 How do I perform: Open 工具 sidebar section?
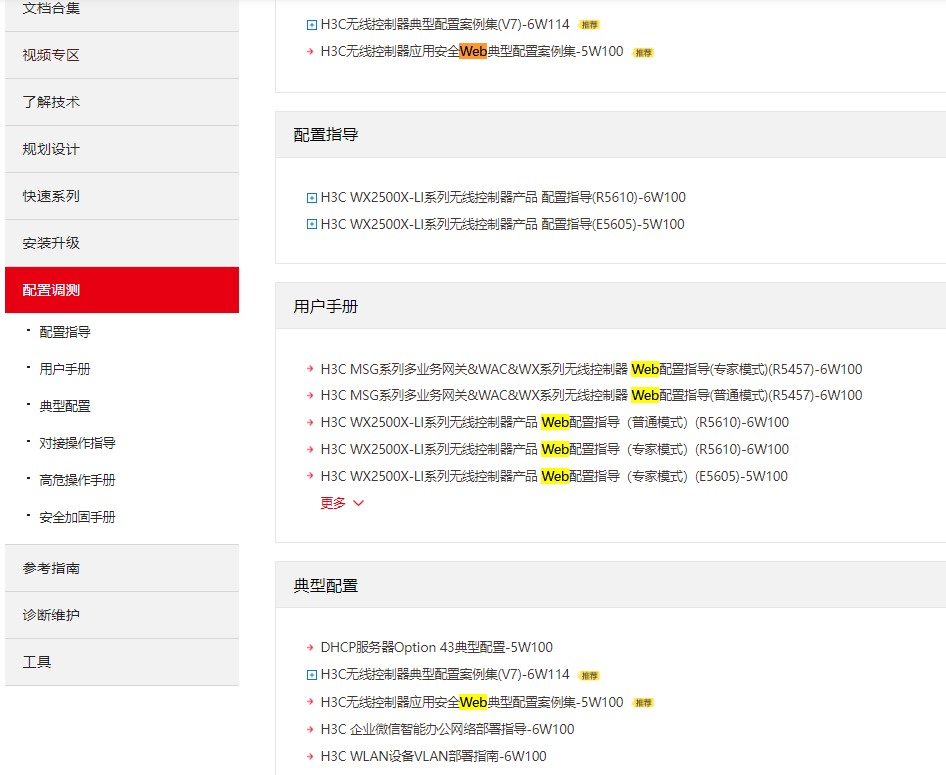pyautogui.click(x=122, y=662)
